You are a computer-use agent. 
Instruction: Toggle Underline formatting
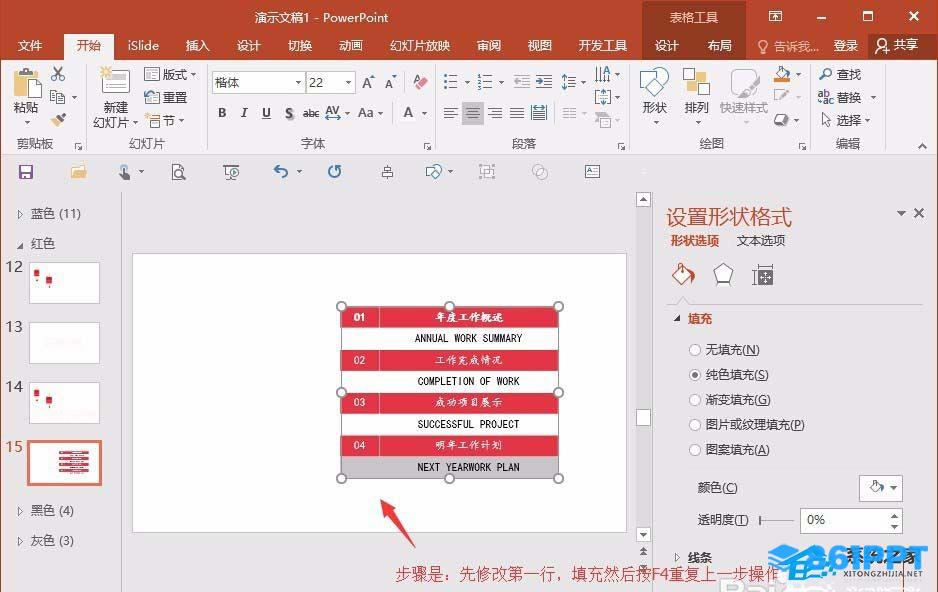266,112
